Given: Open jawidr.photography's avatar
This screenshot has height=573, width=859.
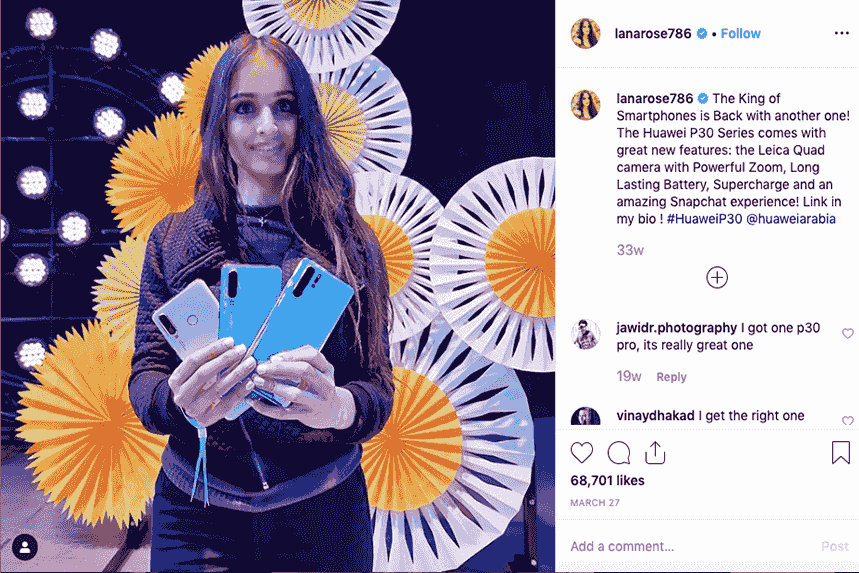Looking at the screenshot, I should point(585,334).
